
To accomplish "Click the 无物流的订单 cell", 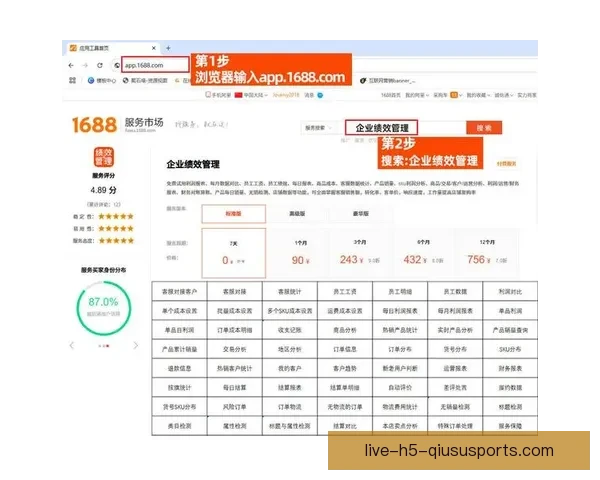I will pyautogui.click(x=345, y=407).
